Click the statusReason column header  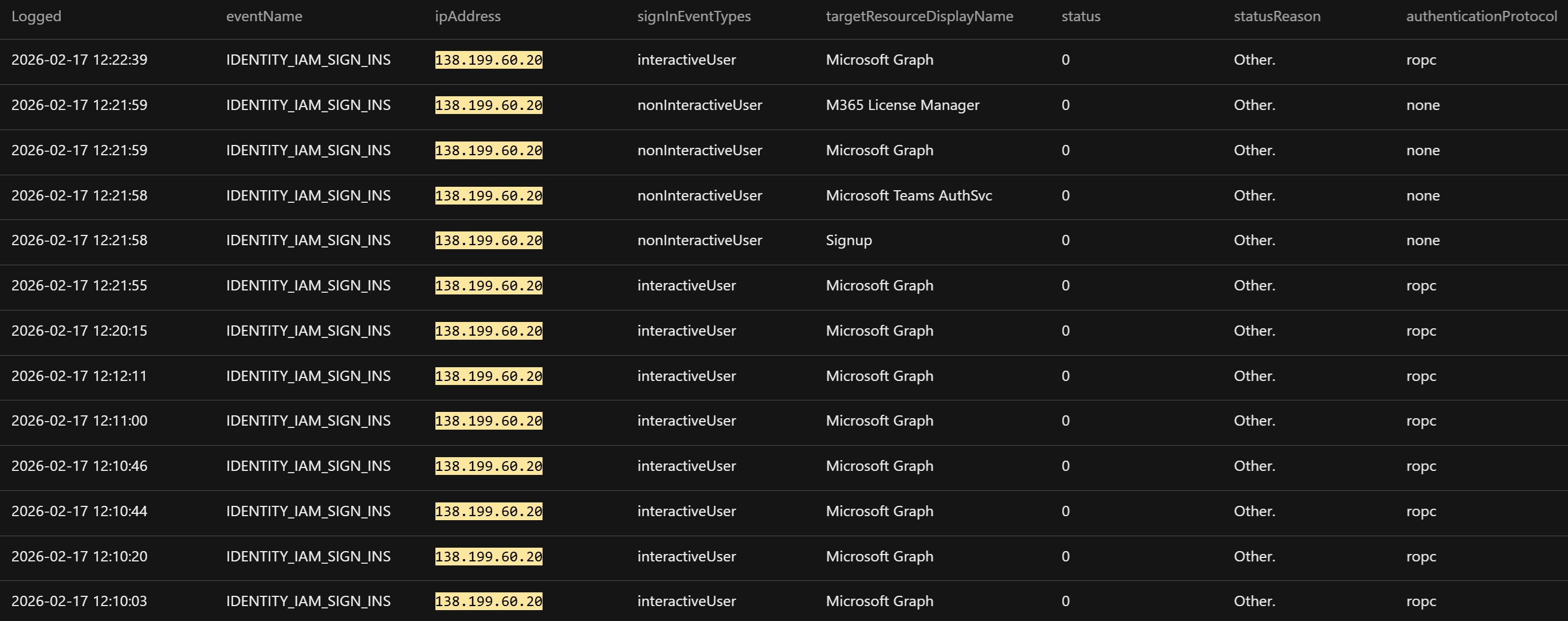(1276, 17)
